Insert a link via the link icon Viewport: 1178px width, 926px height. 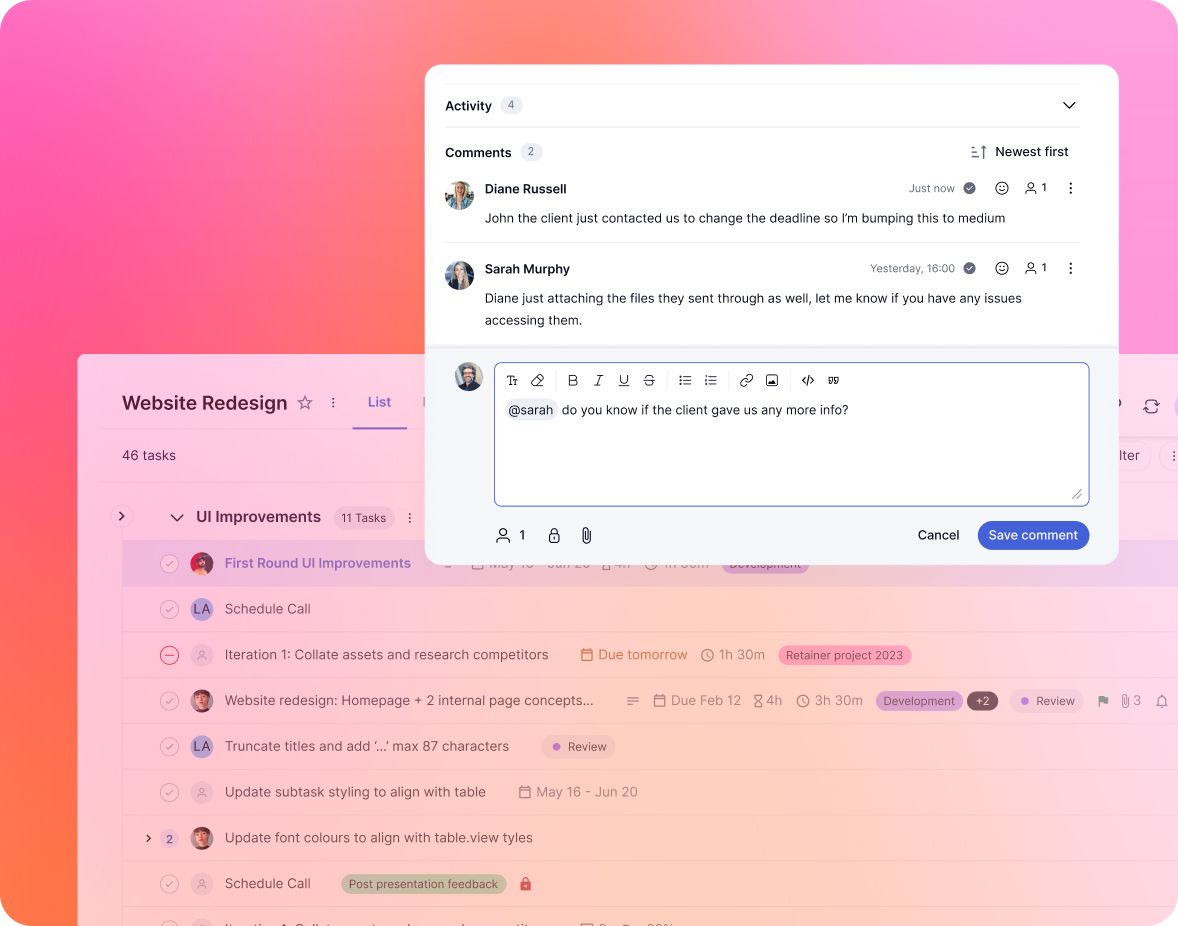(746, 381)
